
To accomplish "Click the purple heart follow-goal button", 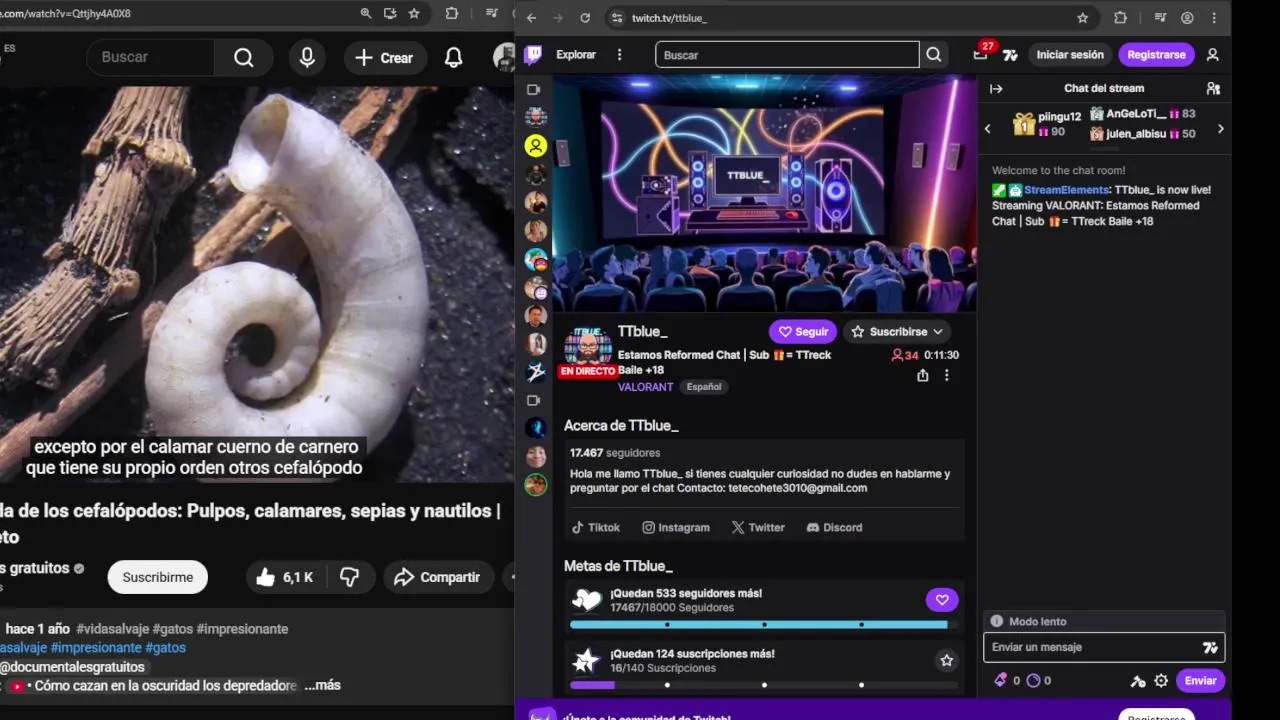I will pyautogui.click(x=941, y=600).
